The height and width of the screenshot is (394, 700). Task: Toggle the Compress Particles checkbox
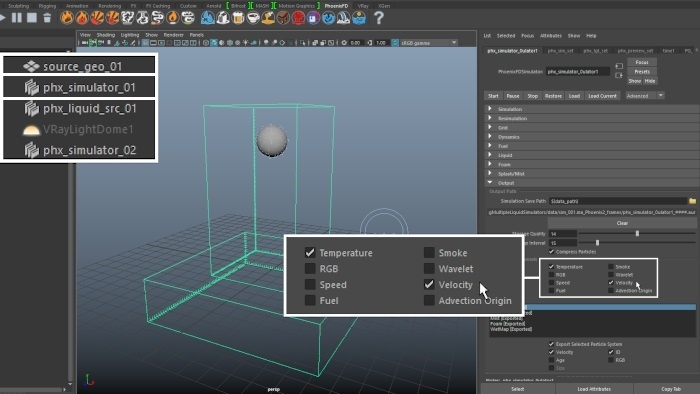552,252
